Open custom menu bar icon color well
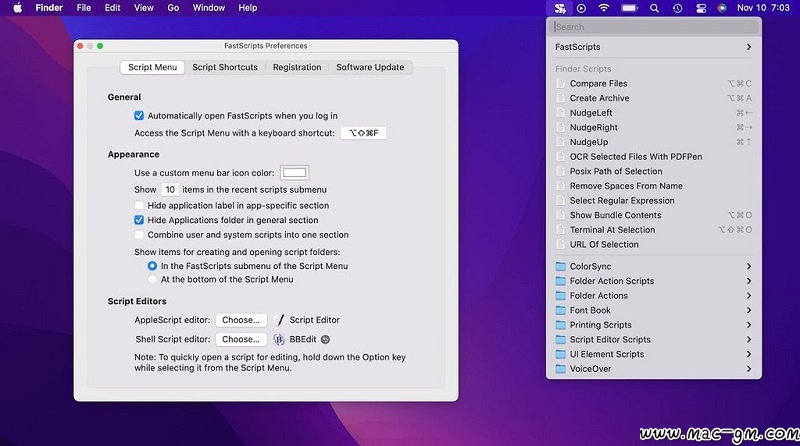This screenshot has width=800, height=446. click(294, 172)
